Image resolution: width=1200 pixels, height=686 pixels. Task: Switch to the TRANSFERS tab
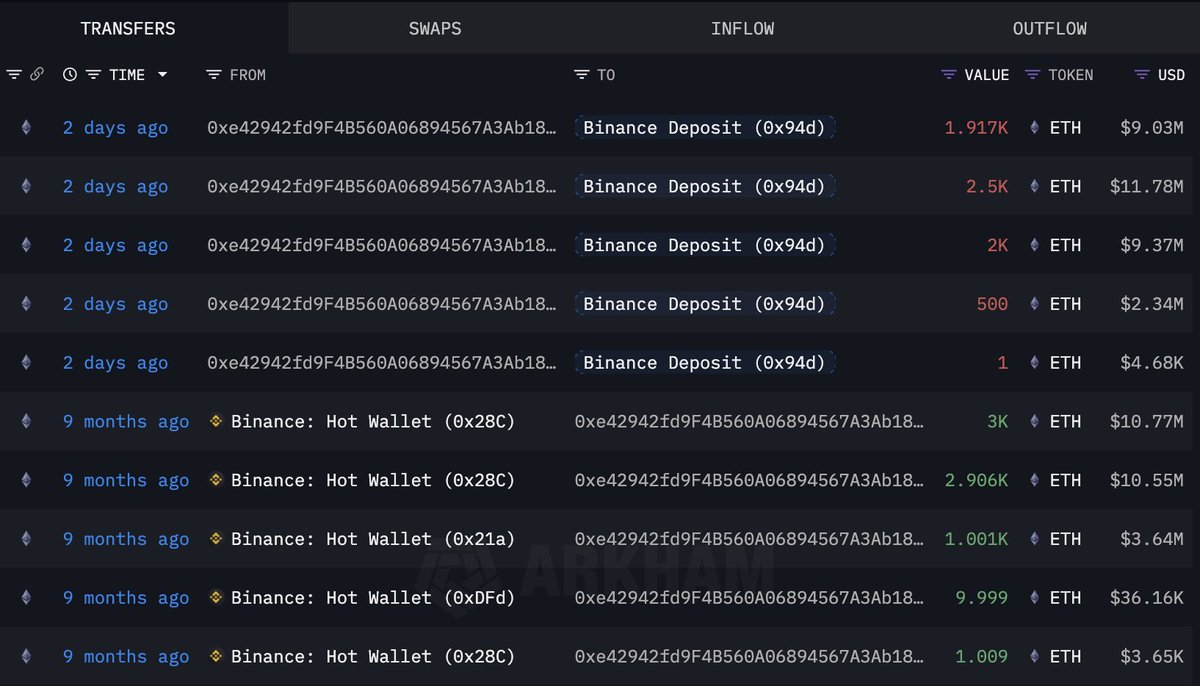(128, 29)
